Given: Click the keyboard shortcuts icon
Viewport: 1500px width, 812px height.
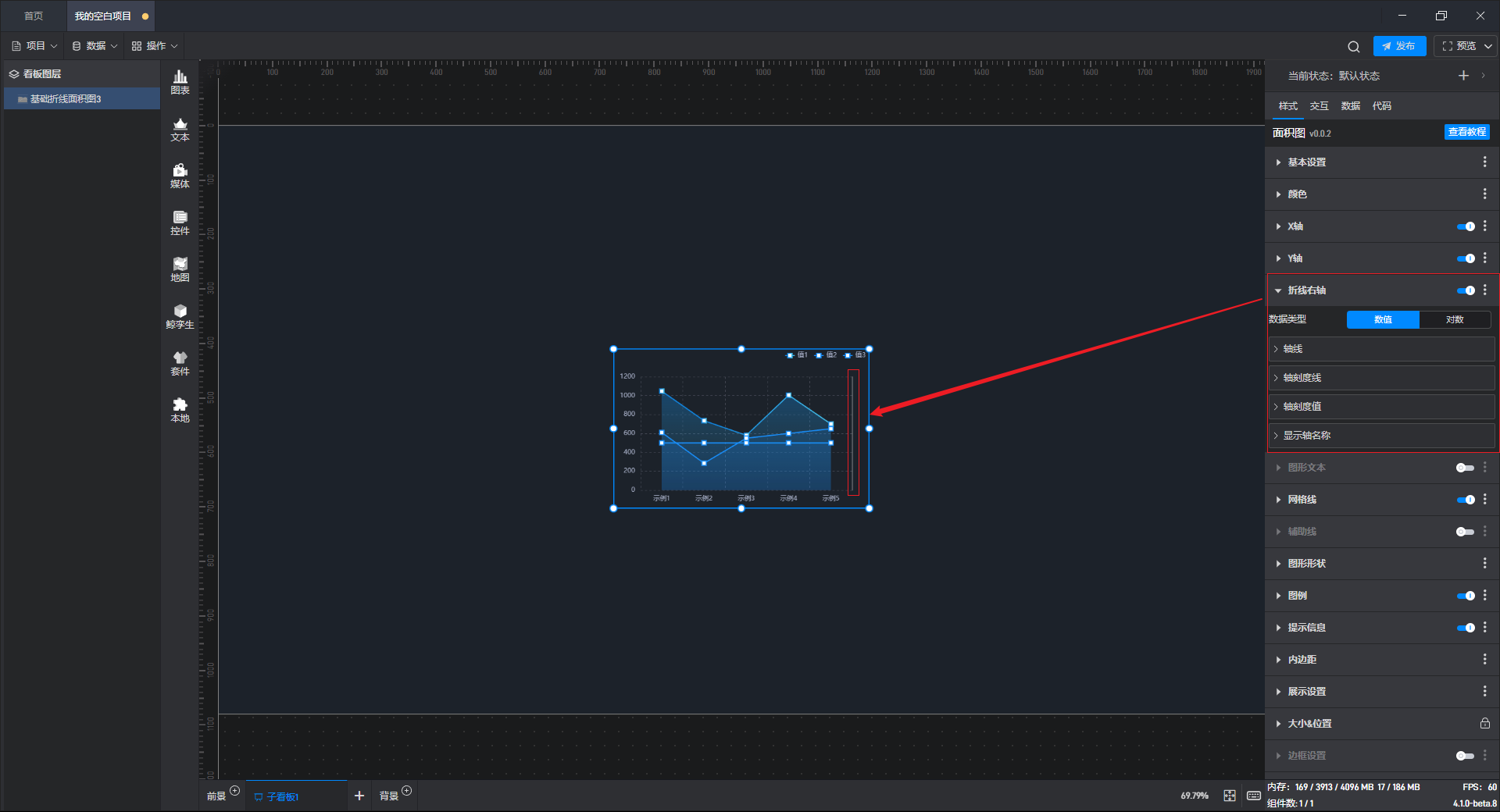Looking at the screenshot, I should [x=1254, y=796].
